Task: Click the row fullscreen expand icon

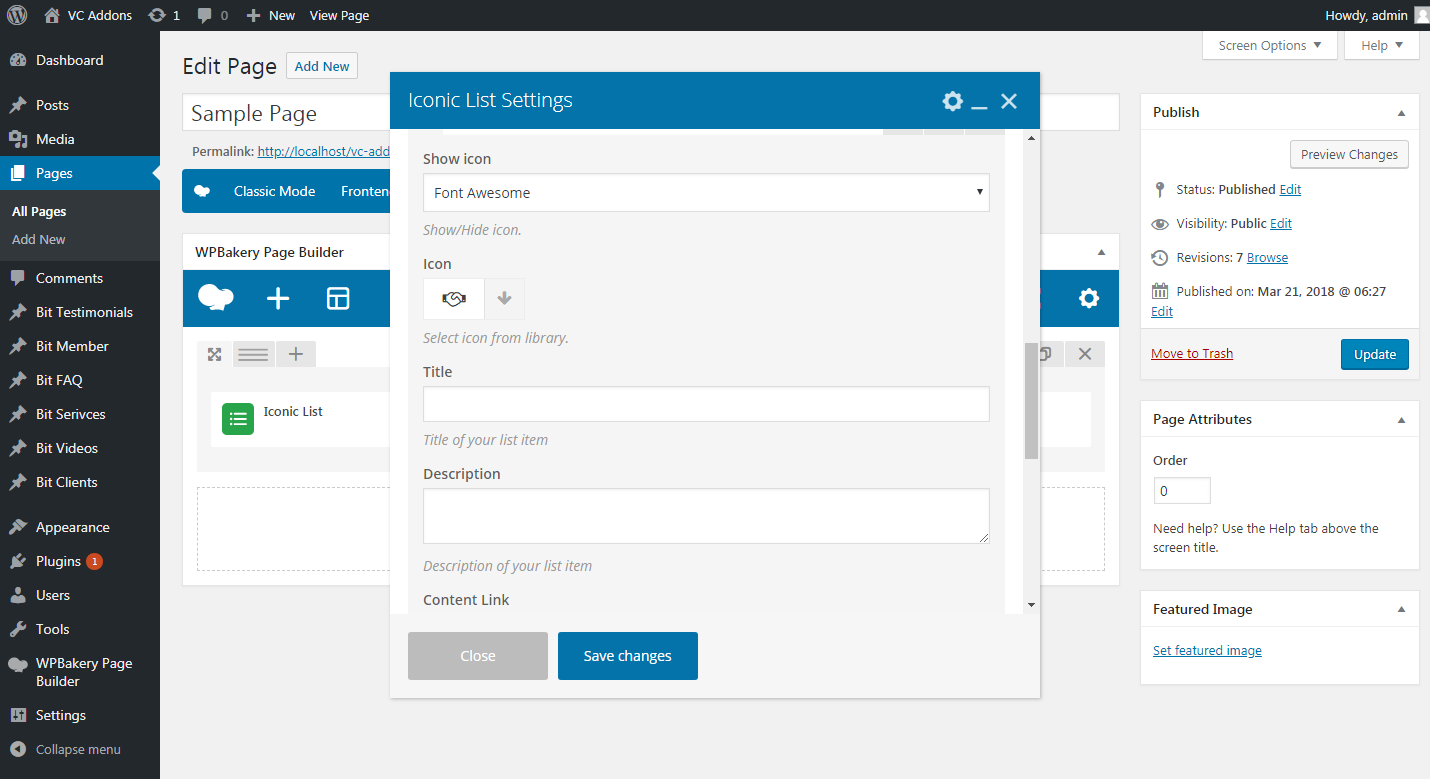Action: click(214, 354)
